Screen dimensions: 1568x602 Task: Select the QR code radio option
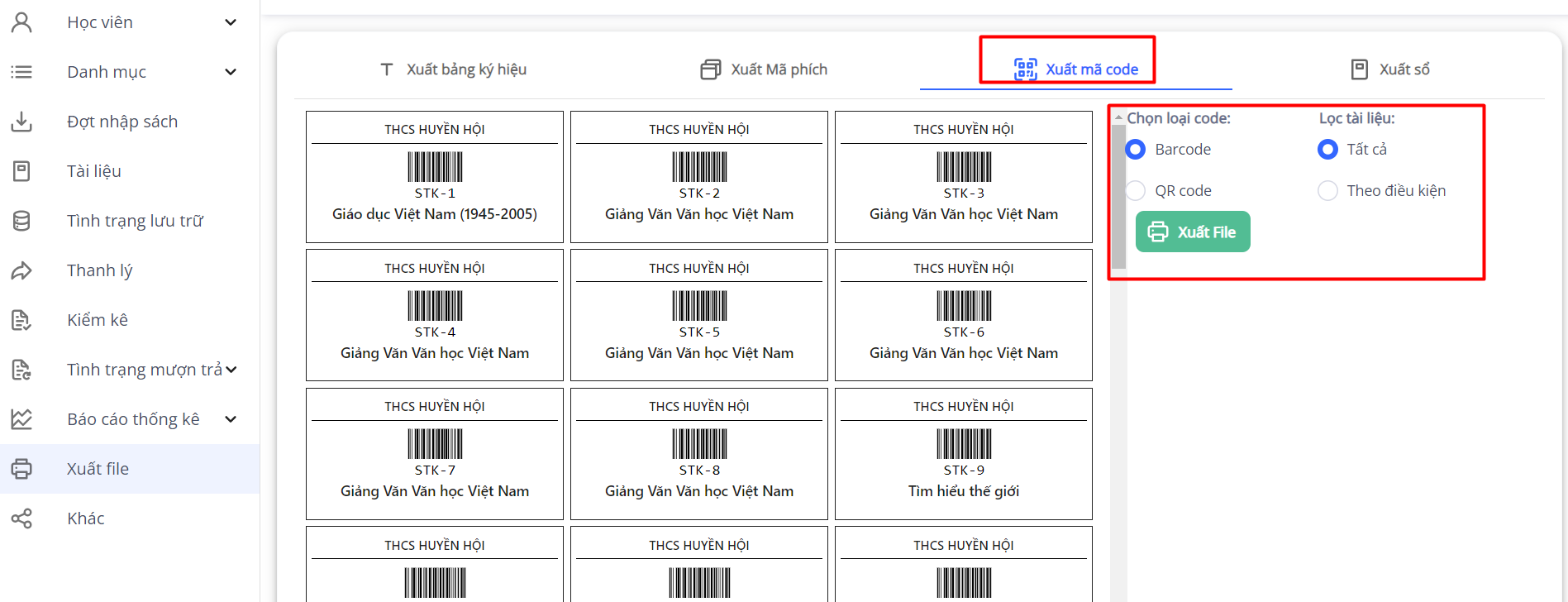click(x=1136, y=191)
